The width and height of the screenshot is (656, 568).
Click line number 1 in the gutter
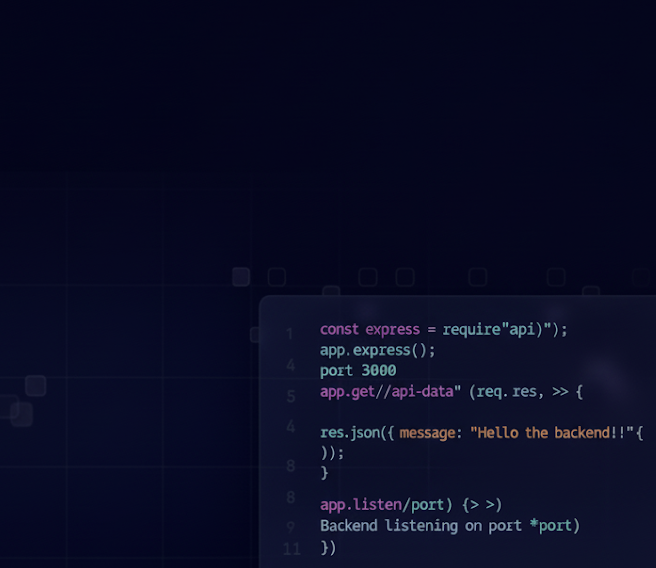[290, 334]
